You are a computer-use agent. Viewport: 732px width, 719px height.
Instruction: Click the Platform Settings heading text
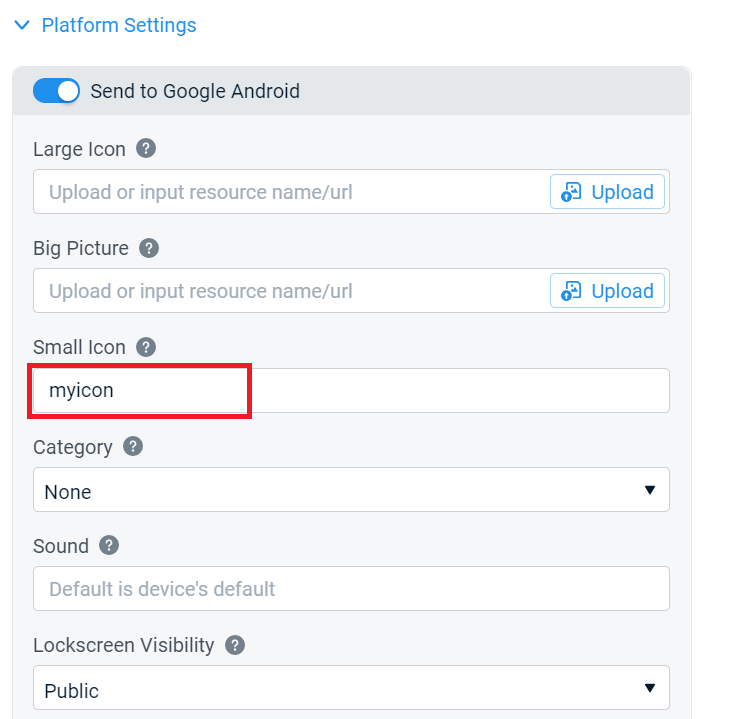tap(119, 26)
